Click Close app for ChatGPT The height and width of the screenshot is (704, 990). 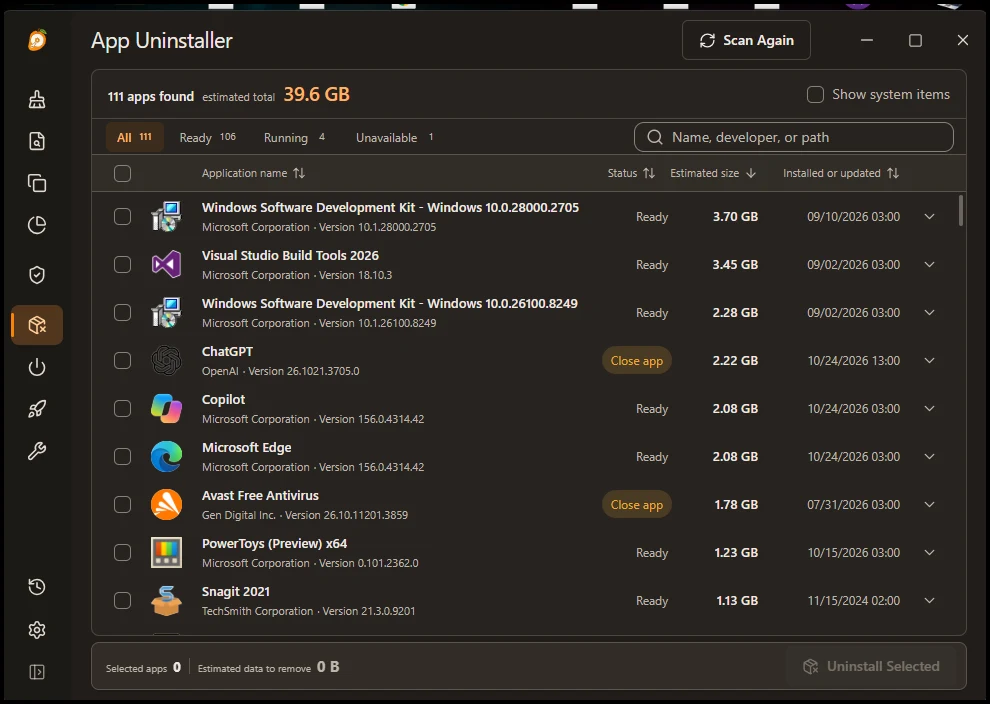tap(636, 361)
